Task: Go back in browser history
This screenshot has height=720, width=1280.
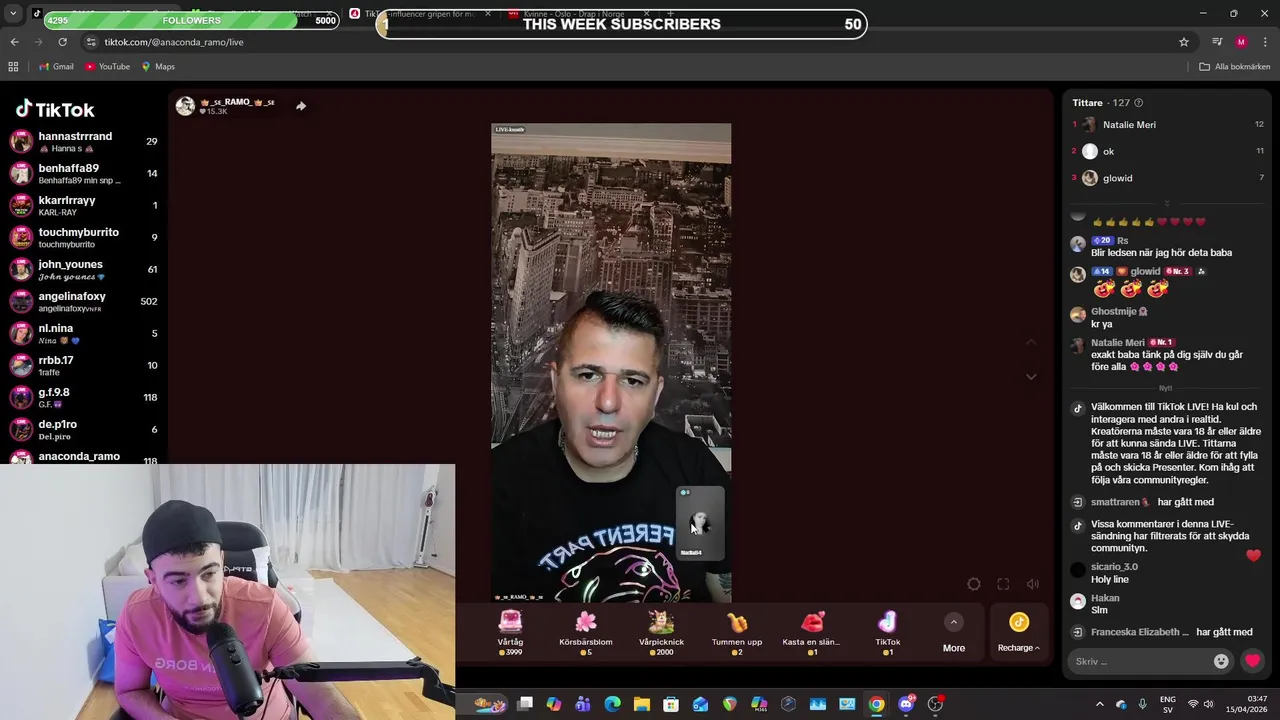Action: tap(14, 42)
